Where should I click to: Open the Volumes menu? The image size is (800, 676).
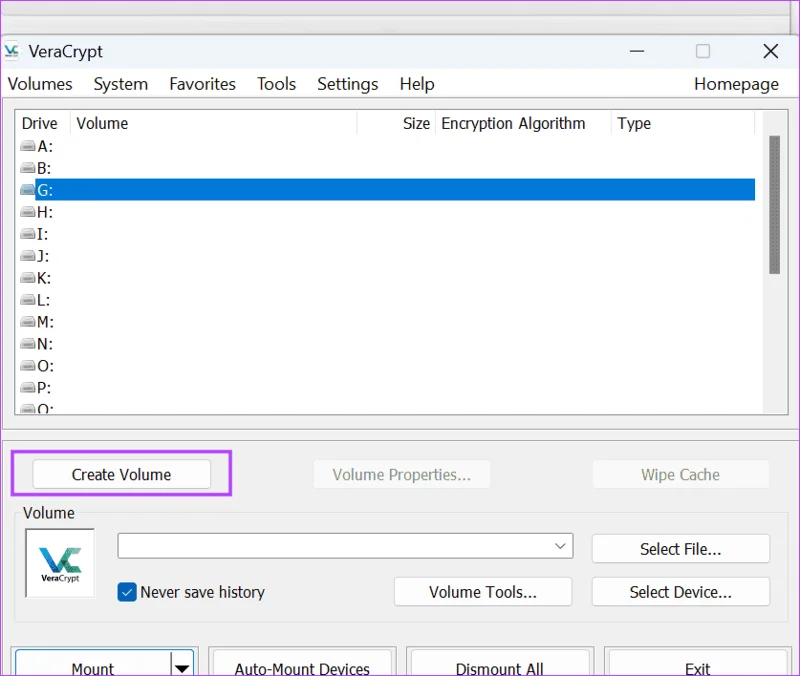pos(40,84)
